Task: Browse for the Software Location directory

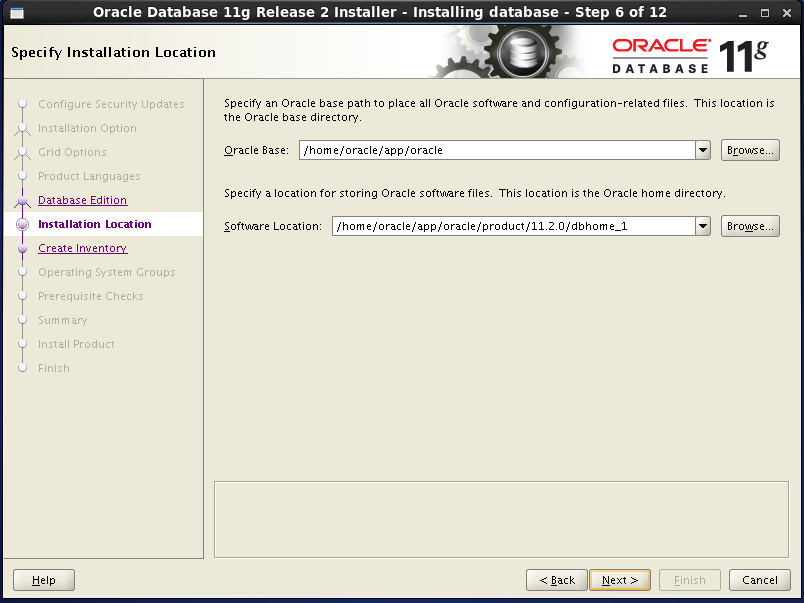Action: click(749, 226)
